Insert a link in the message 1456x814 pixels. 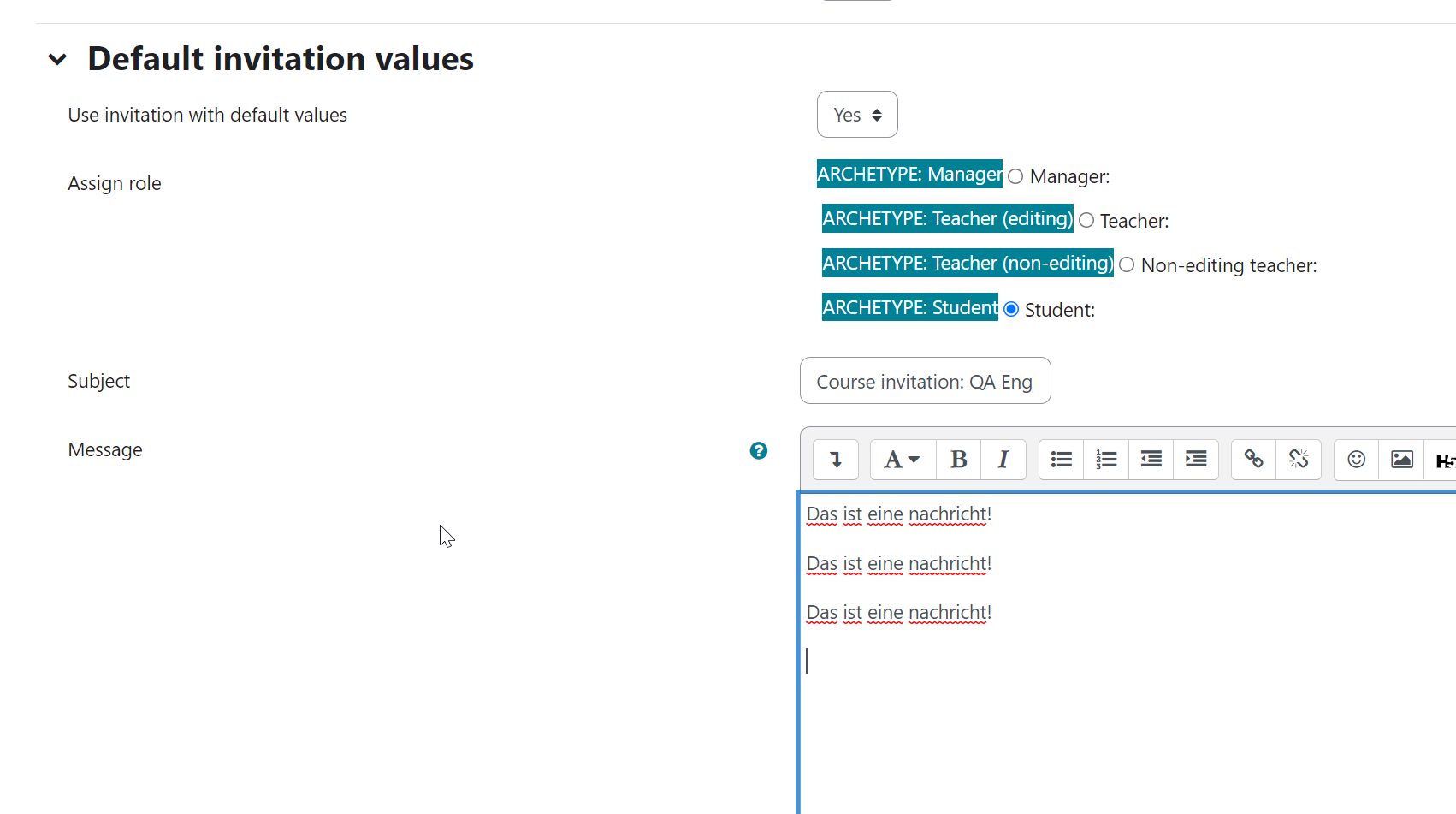1254,460
